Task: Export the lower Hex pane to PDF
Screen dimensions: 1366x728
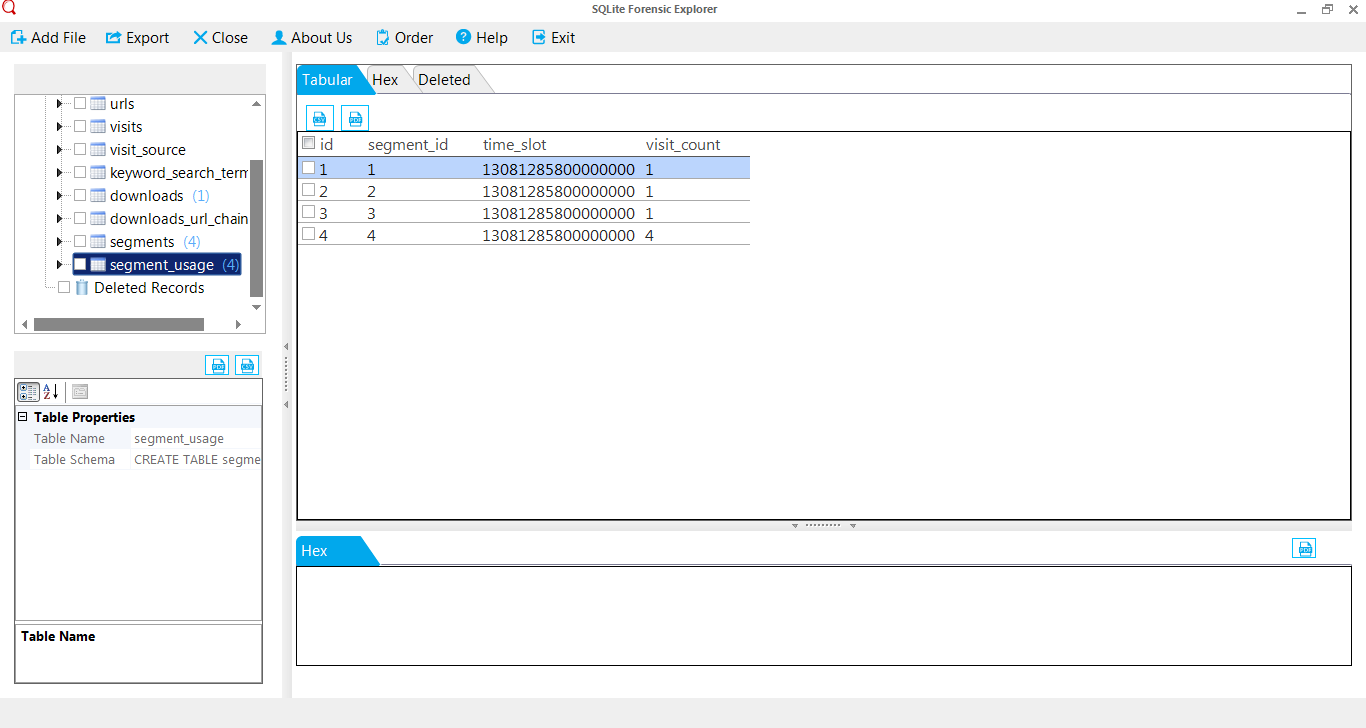Action: (x=1304, y=548)
